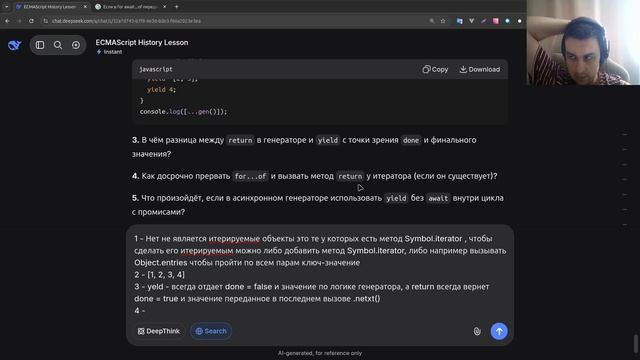
Task: Attach a file with paperclip icon
Action: [477, 331]
